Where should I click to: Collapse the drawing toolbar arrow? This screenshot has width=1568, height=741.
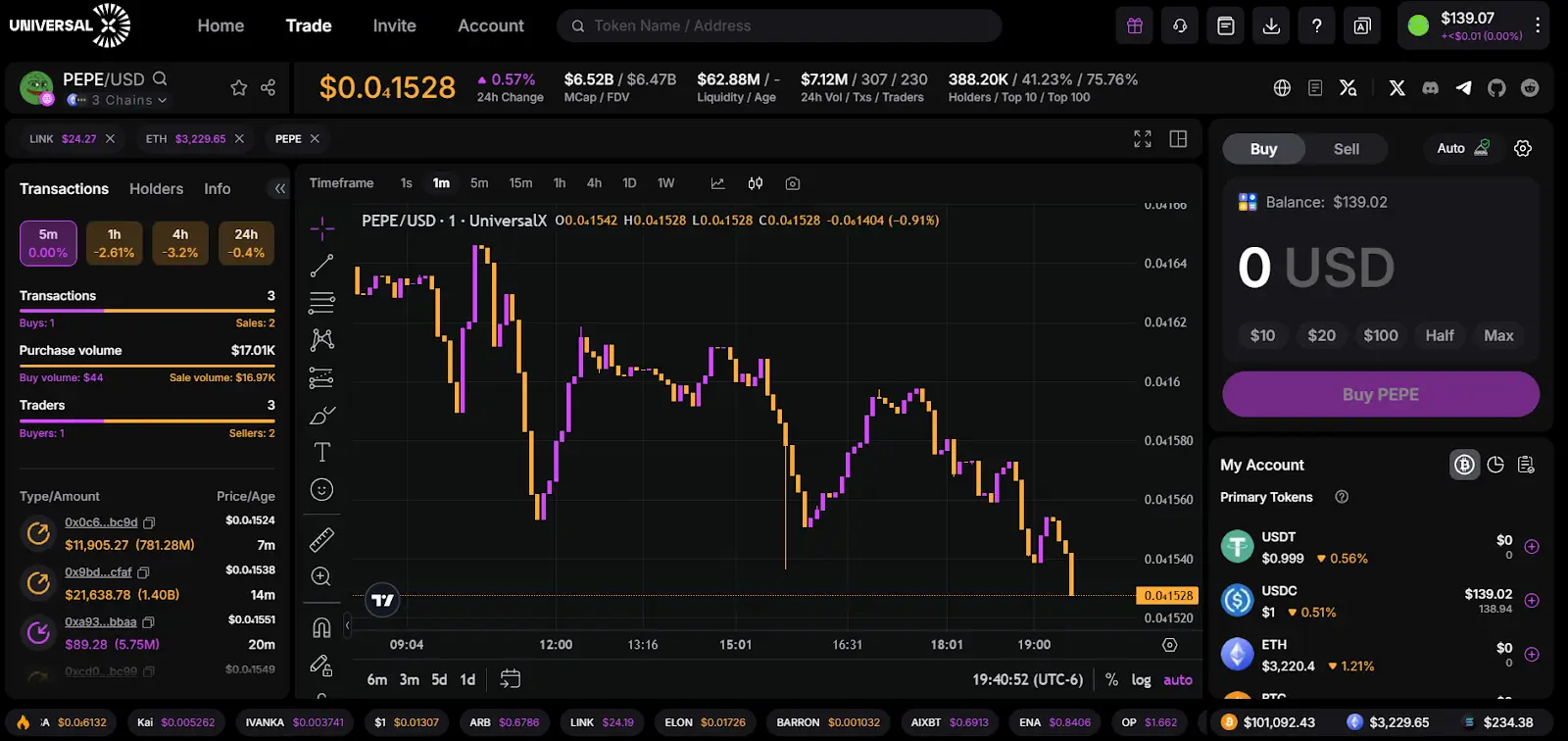pyautogui.click(x=346, y=625)
